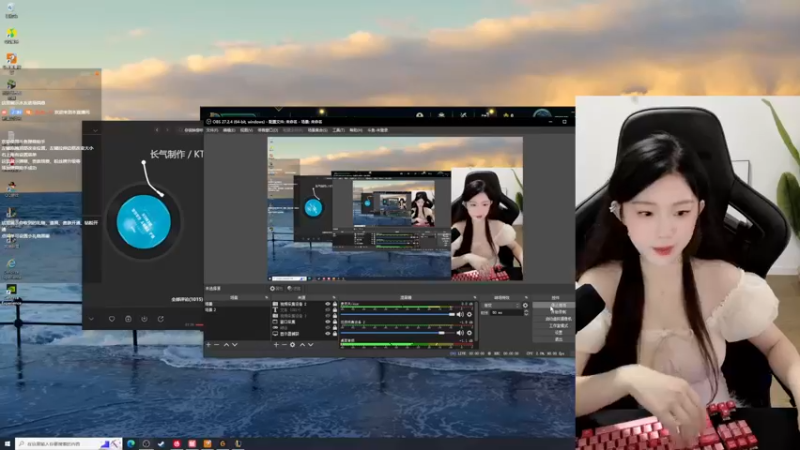
Task: Click the 退出 button in OBS
Action: (x=554, y=338)
